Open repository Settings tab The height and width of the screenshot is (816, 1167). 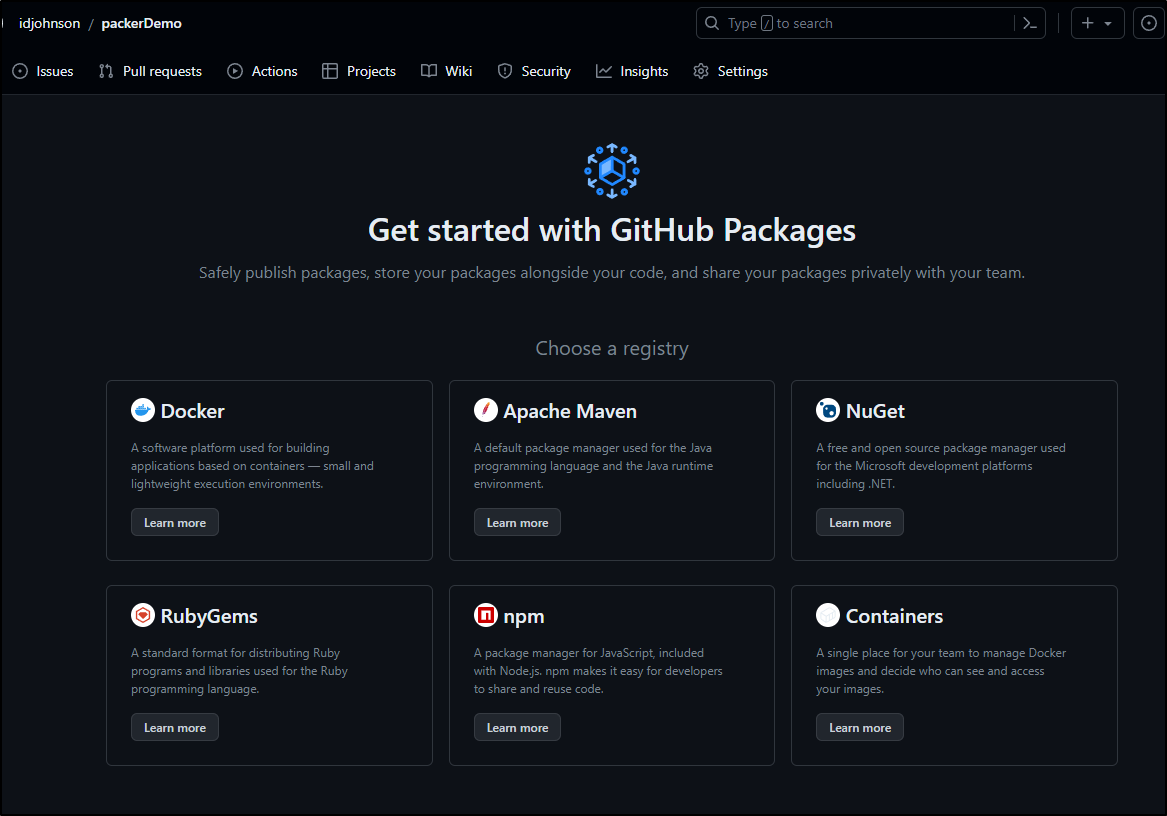[731, 71]
